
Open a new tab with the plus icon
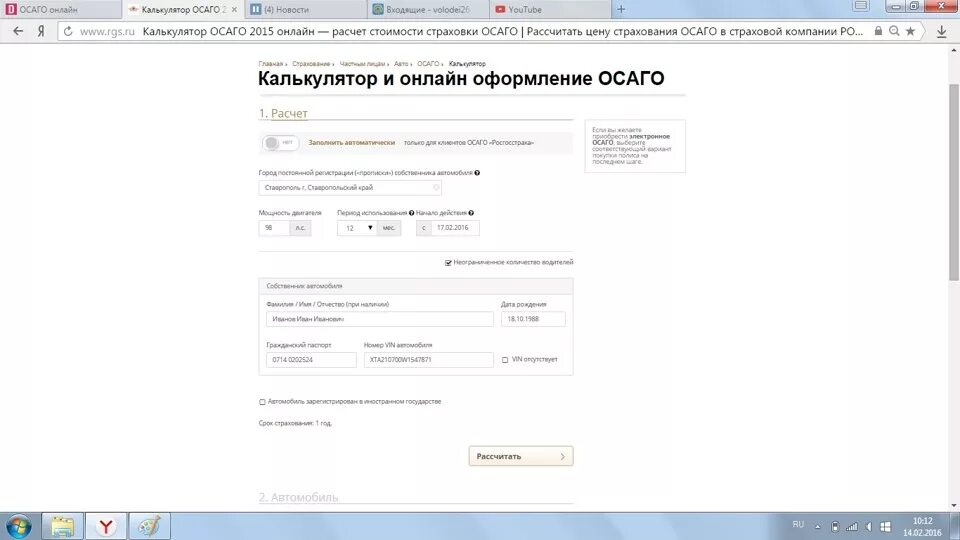[621, 9]
